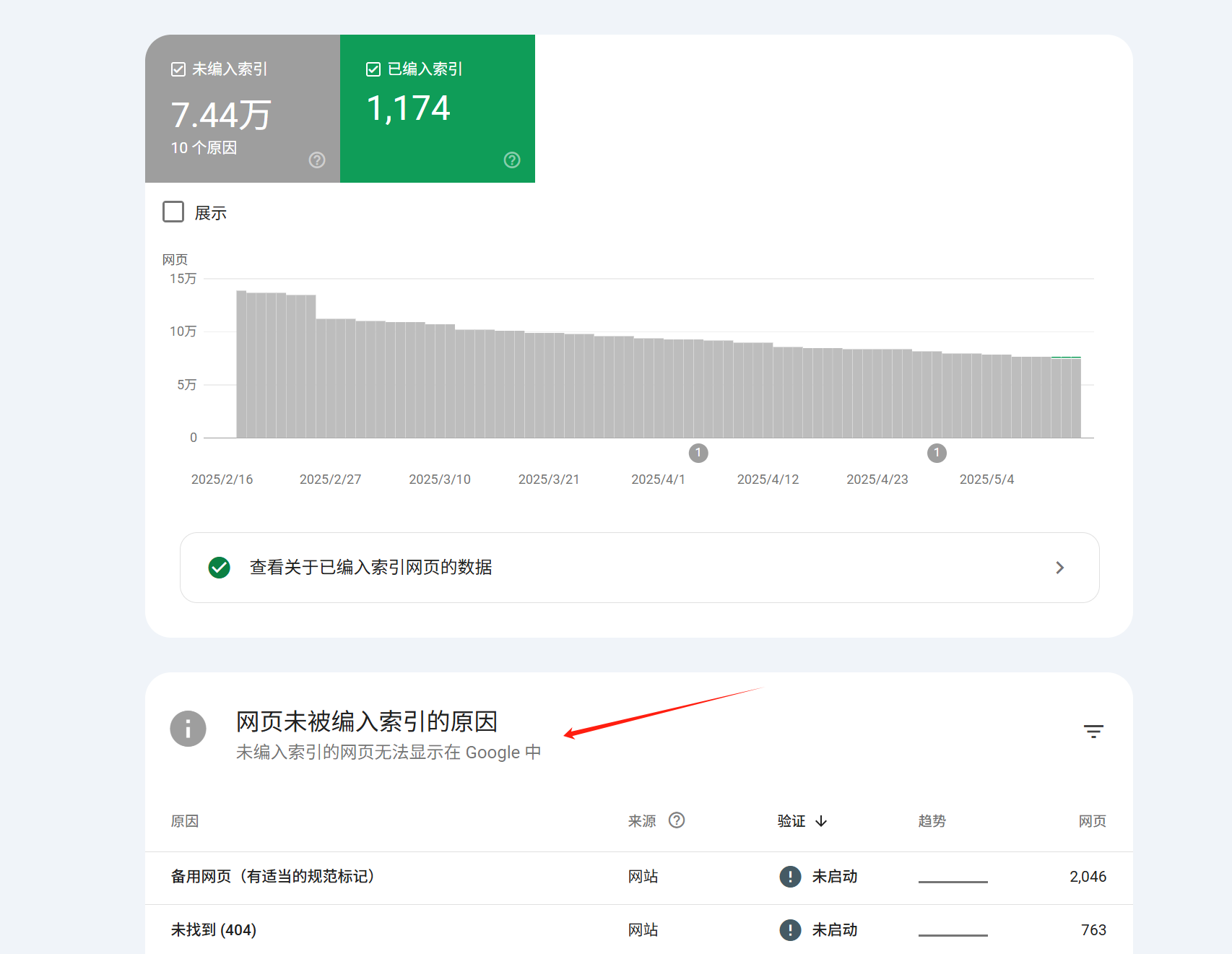Image resolution: width=1232 pixels, height=954 pixels.
Task: Click the chart annotation marker near 2025/4/1
Action: coord(698,453)
